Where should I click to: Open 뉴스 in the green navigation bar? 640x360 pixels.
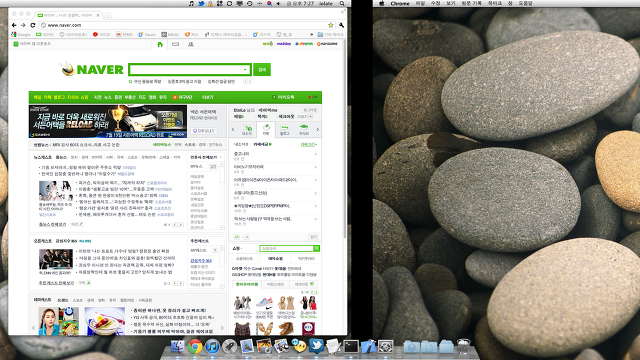click(108, 97)
